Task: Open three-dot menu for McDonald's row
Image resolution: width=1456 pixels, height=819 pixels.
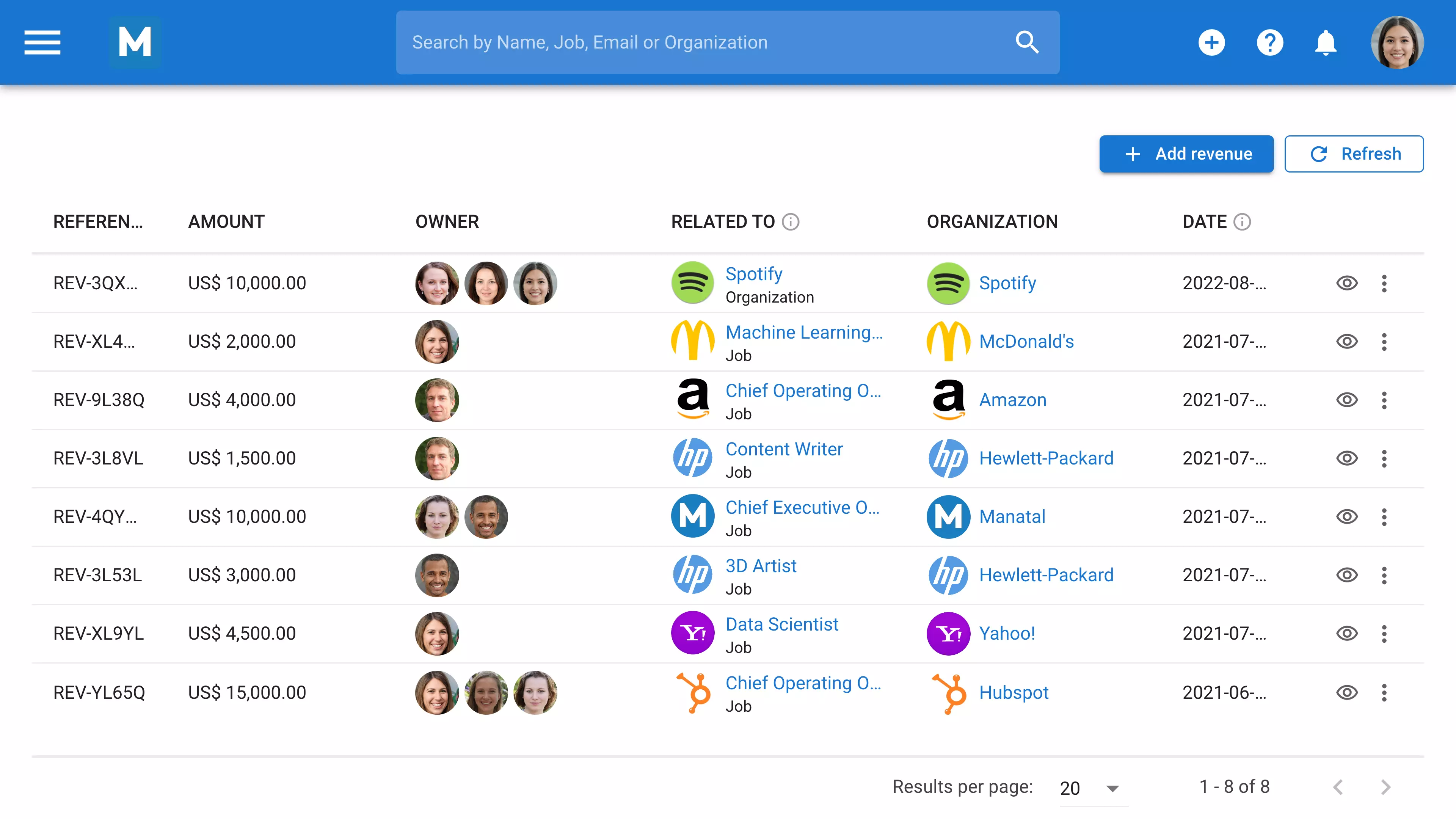Action: (x=1384, y=341)
